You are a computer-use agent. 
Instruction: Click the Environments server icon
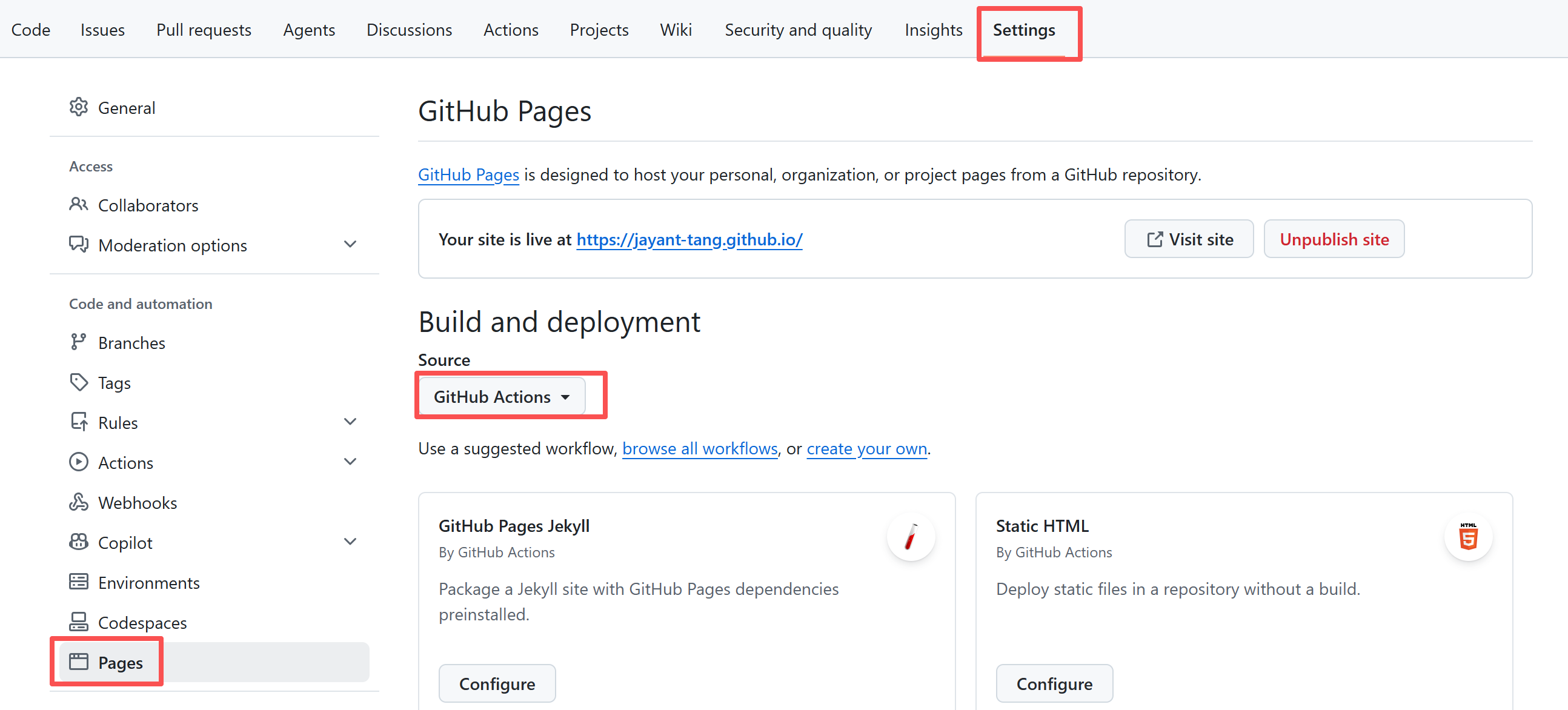pyautogui.click(x=79, y=582)
